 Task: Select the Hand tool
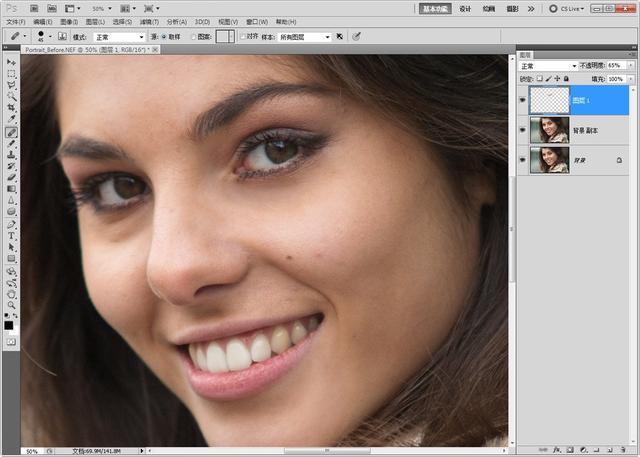click(x=11, y=294)
